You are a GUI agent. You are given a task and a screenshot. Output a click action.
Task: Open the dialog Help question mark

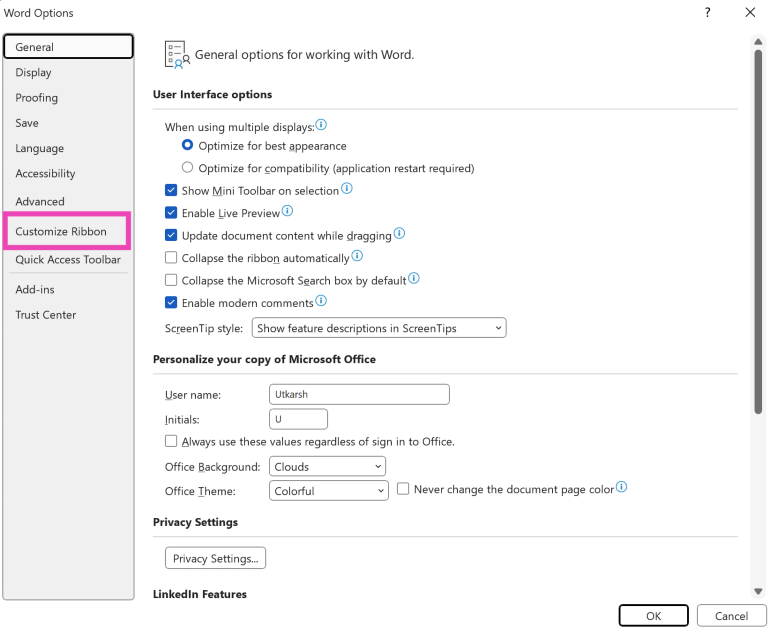click(x=708, y=13)
